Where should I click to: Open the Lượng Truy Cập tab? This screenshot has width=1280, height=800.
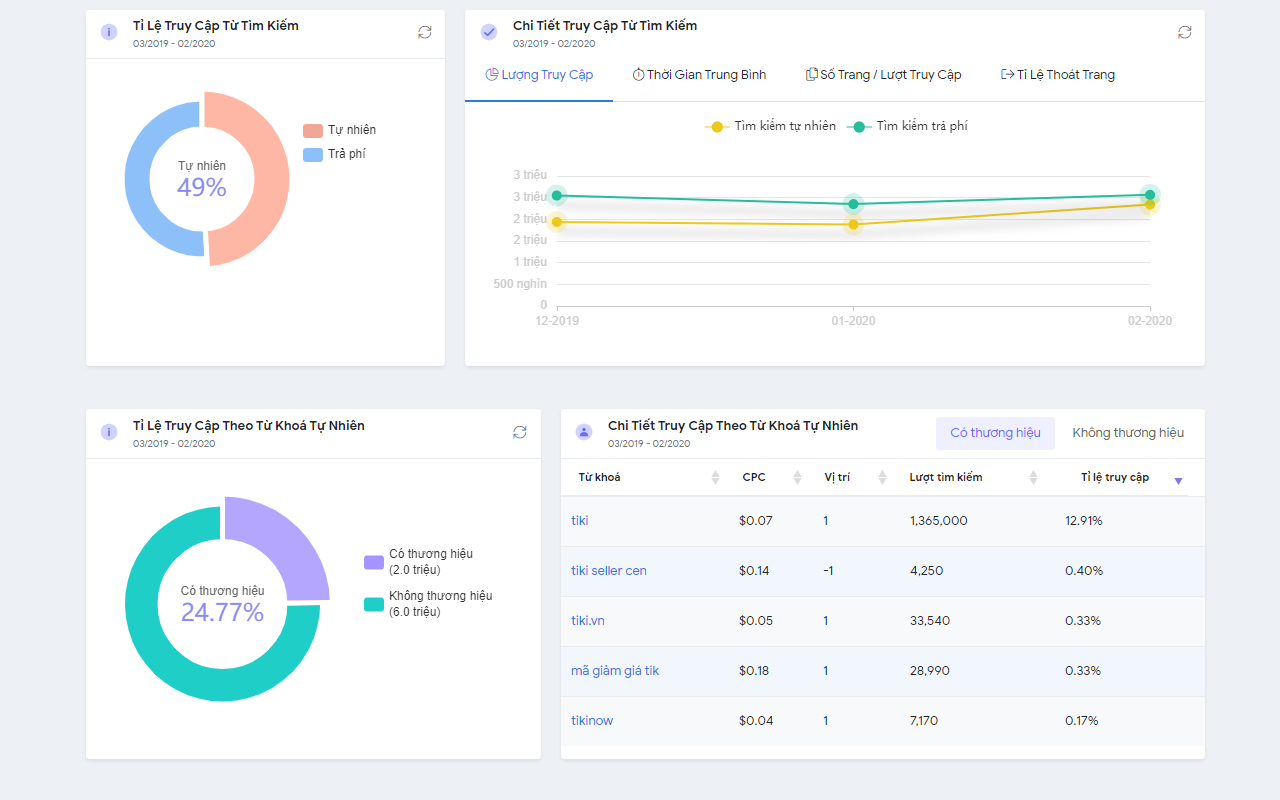[539, 75]
